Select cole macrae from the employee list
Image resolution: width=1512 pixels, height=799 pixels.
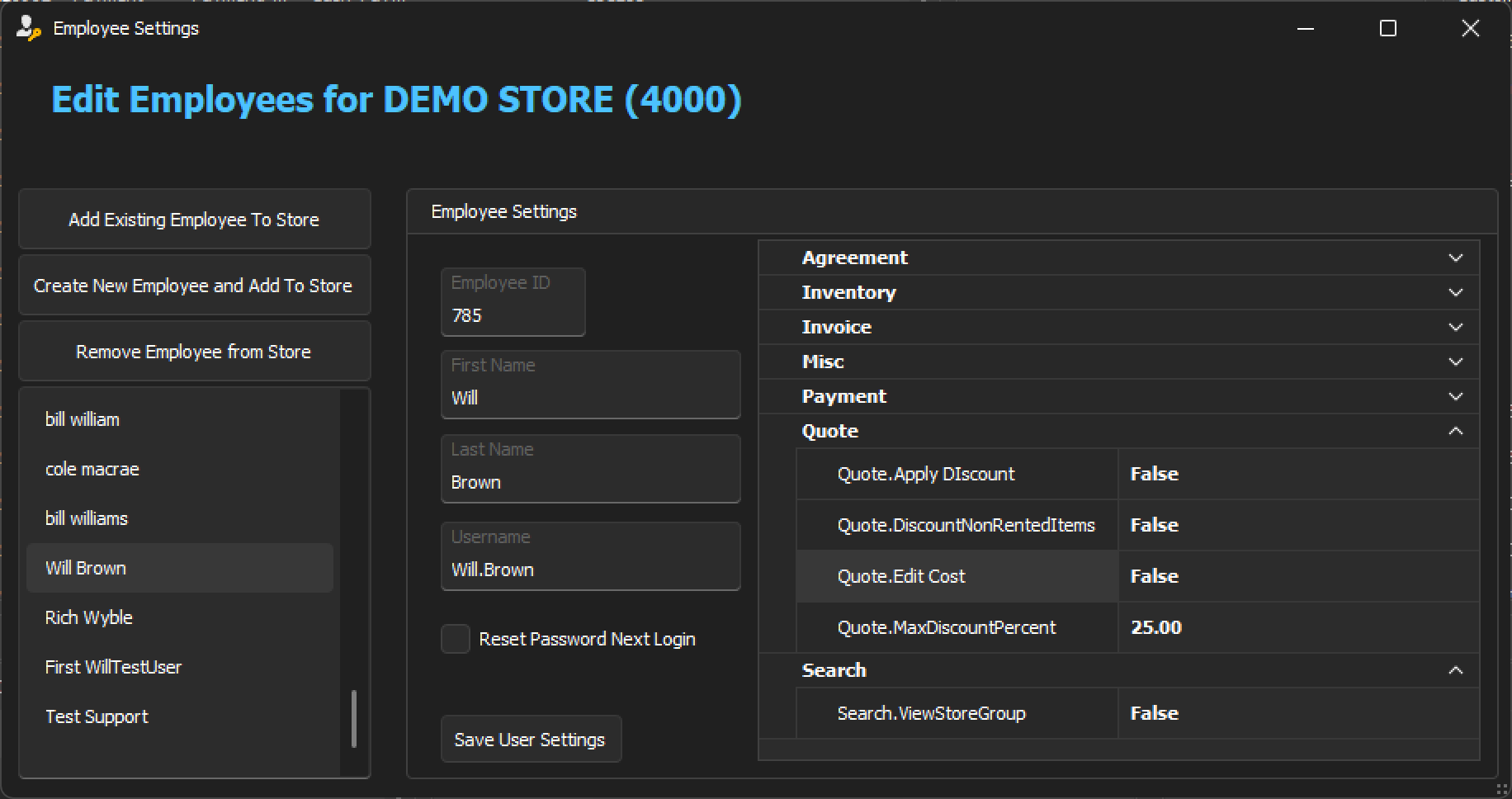92,469
